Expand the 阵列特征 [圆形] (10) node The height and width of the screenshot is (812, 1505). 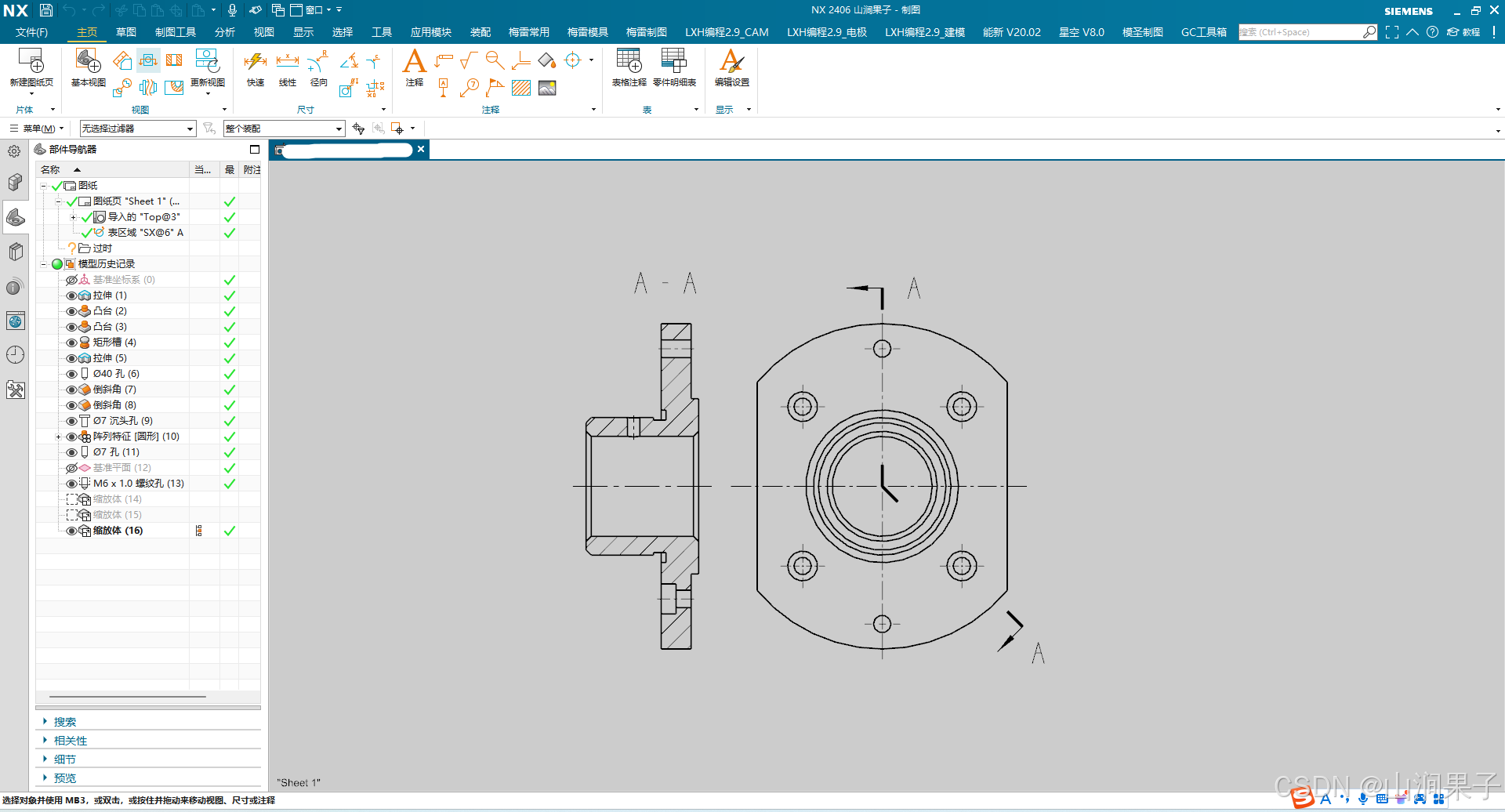click(58, 437)
